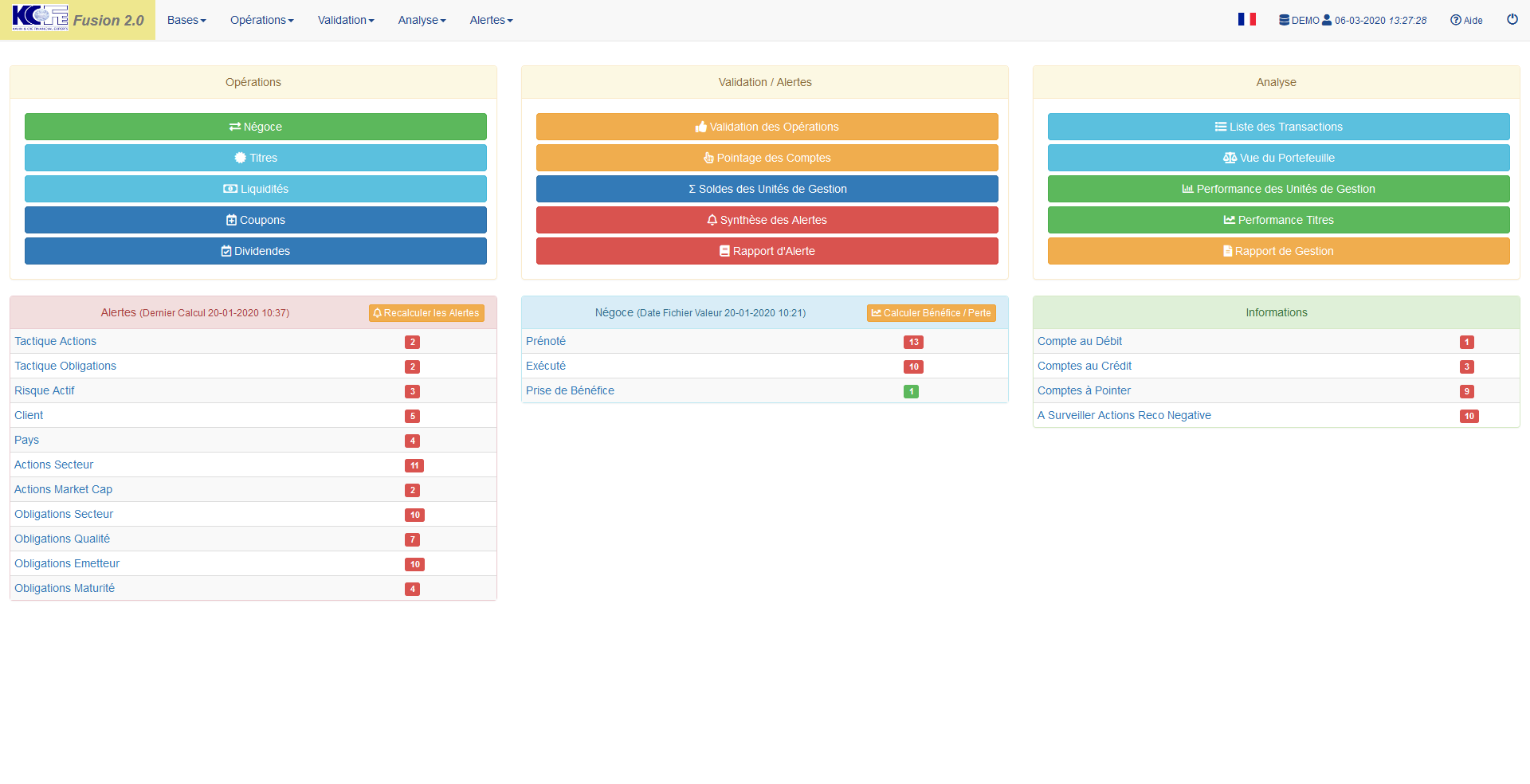Open Vue du Portefeuille
The image size is (1530, 784).
pos(1278,158)
